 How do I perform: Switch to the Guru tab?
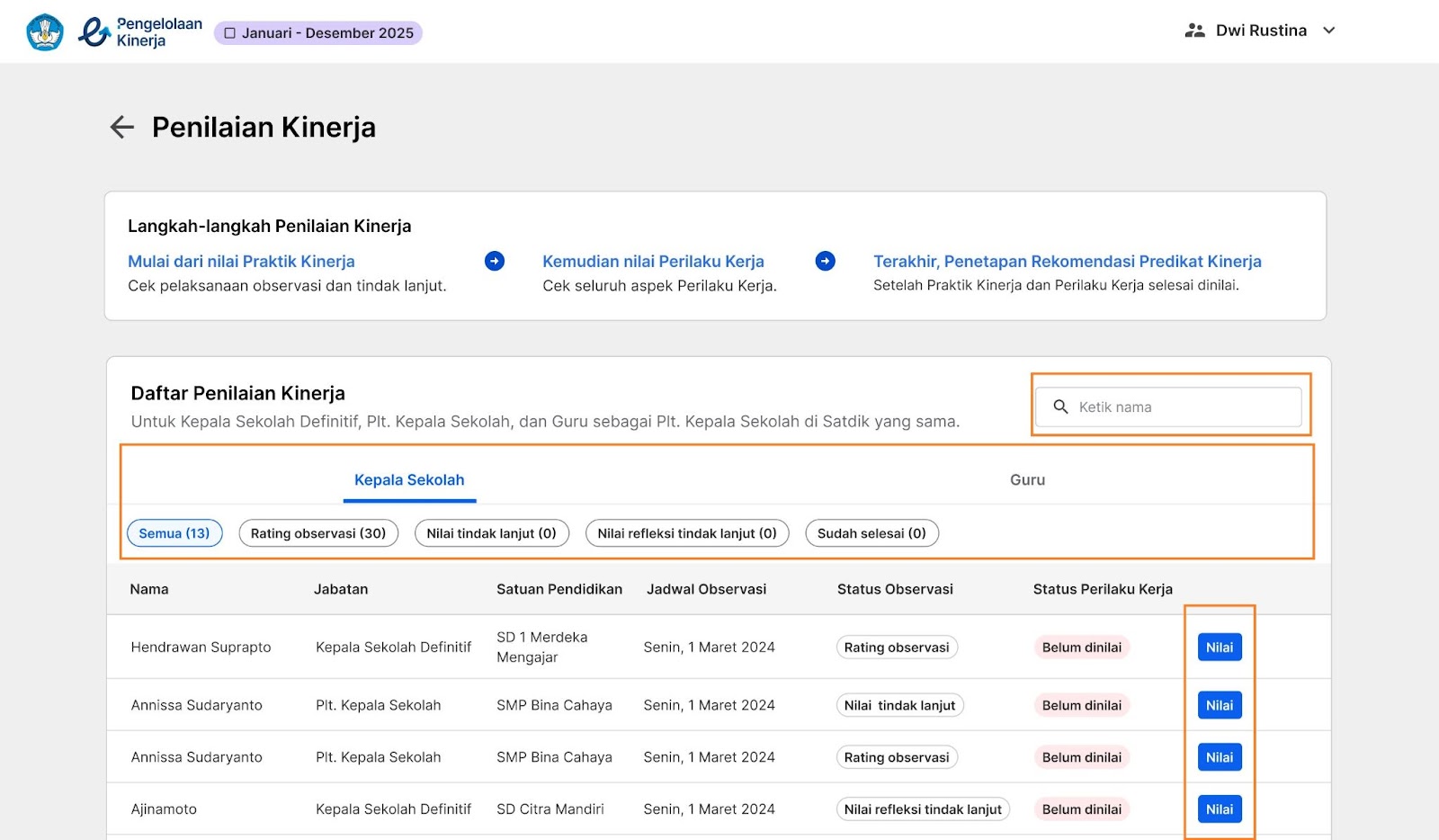(1027, 480)
